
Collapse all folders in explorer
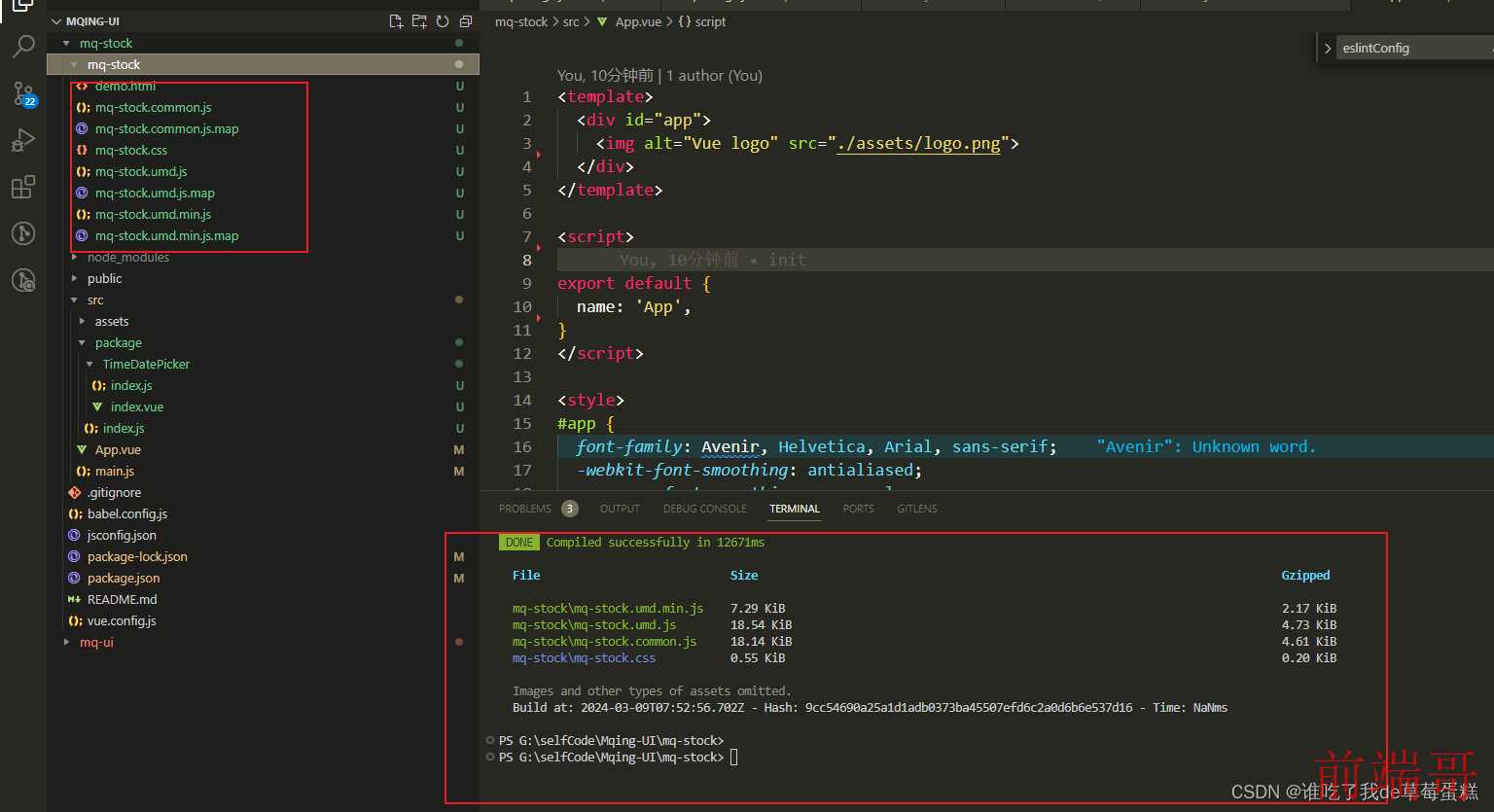(466, 21)
